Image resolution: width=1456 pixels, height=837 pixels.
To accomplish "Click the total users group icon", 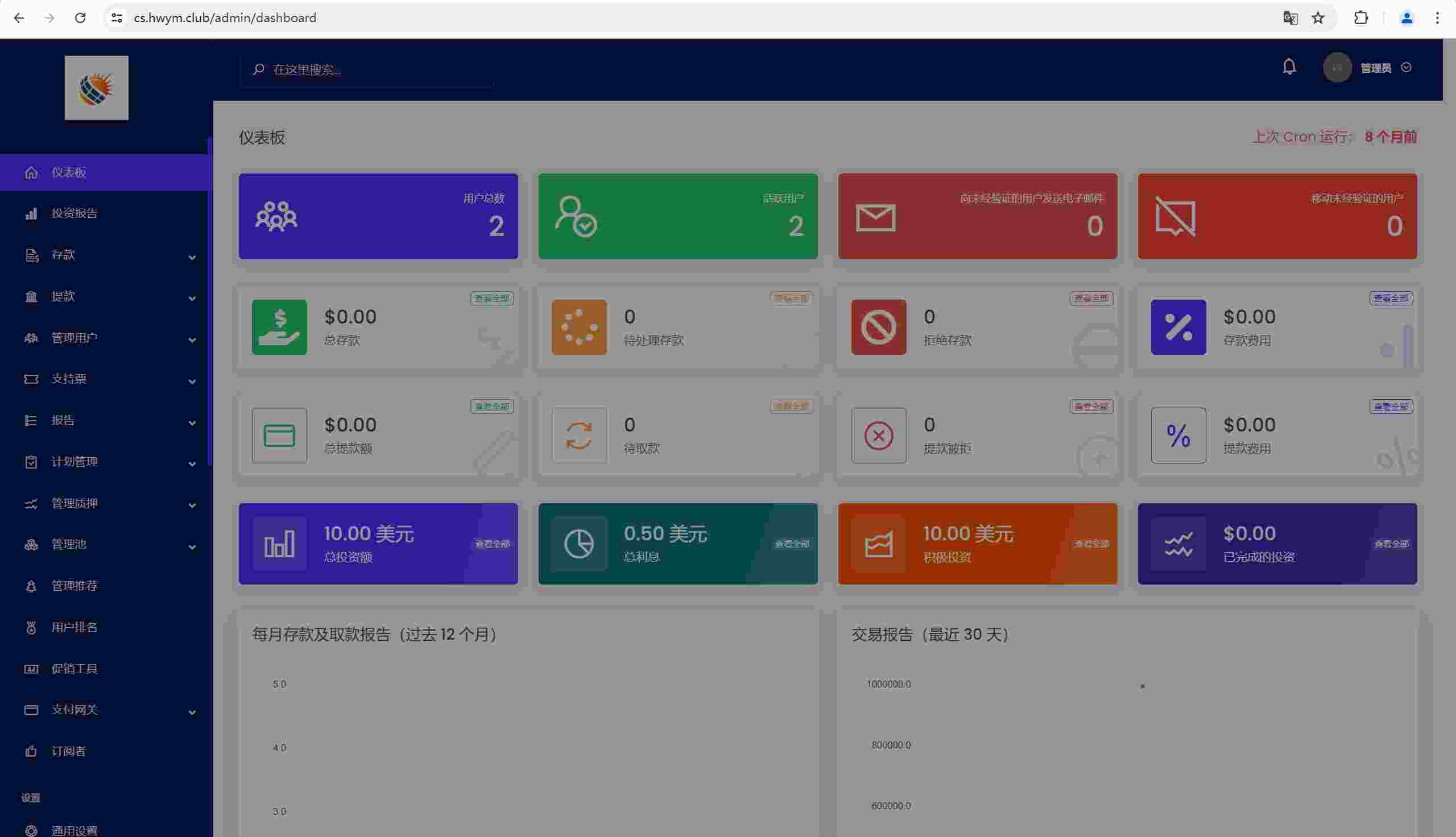I will (x=276, y=216).
